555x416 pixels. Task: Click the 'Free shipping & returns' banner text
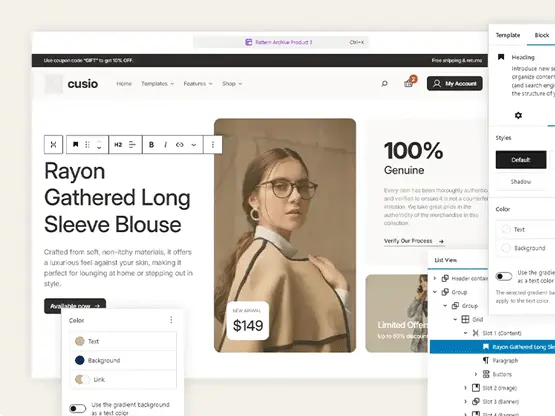(457, 61)
